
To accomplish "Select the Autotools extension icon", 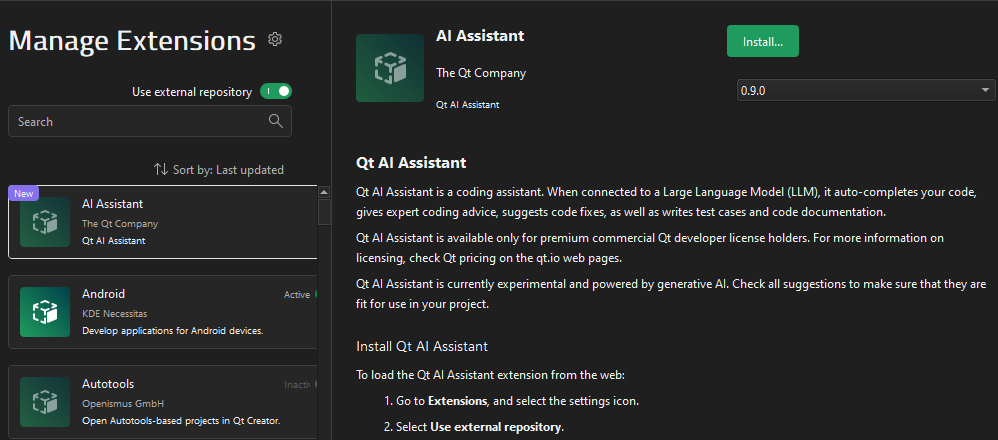I will click(45, 402).
